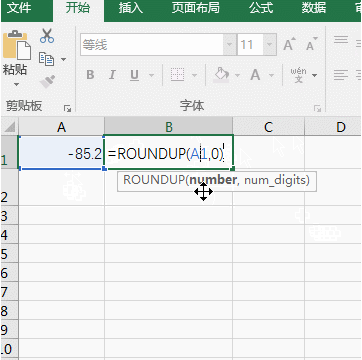
Task: Click the font name box showing 等线
Action: [152, 44]
